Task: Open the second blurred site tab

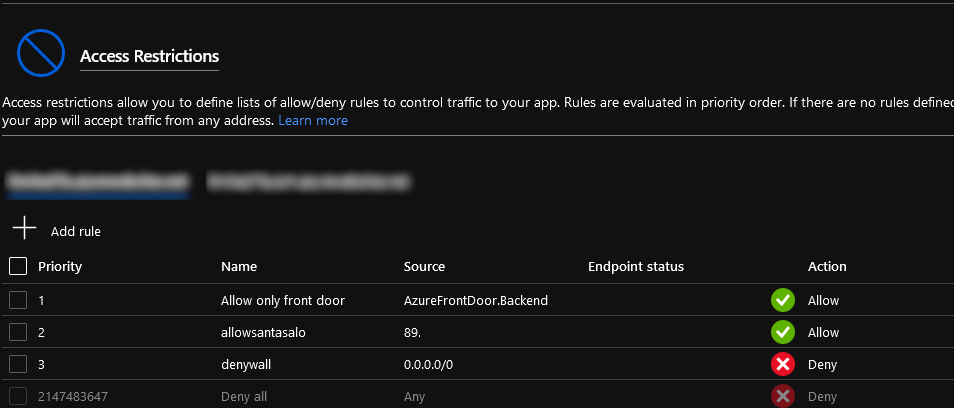Action: [x=310, y=182]
